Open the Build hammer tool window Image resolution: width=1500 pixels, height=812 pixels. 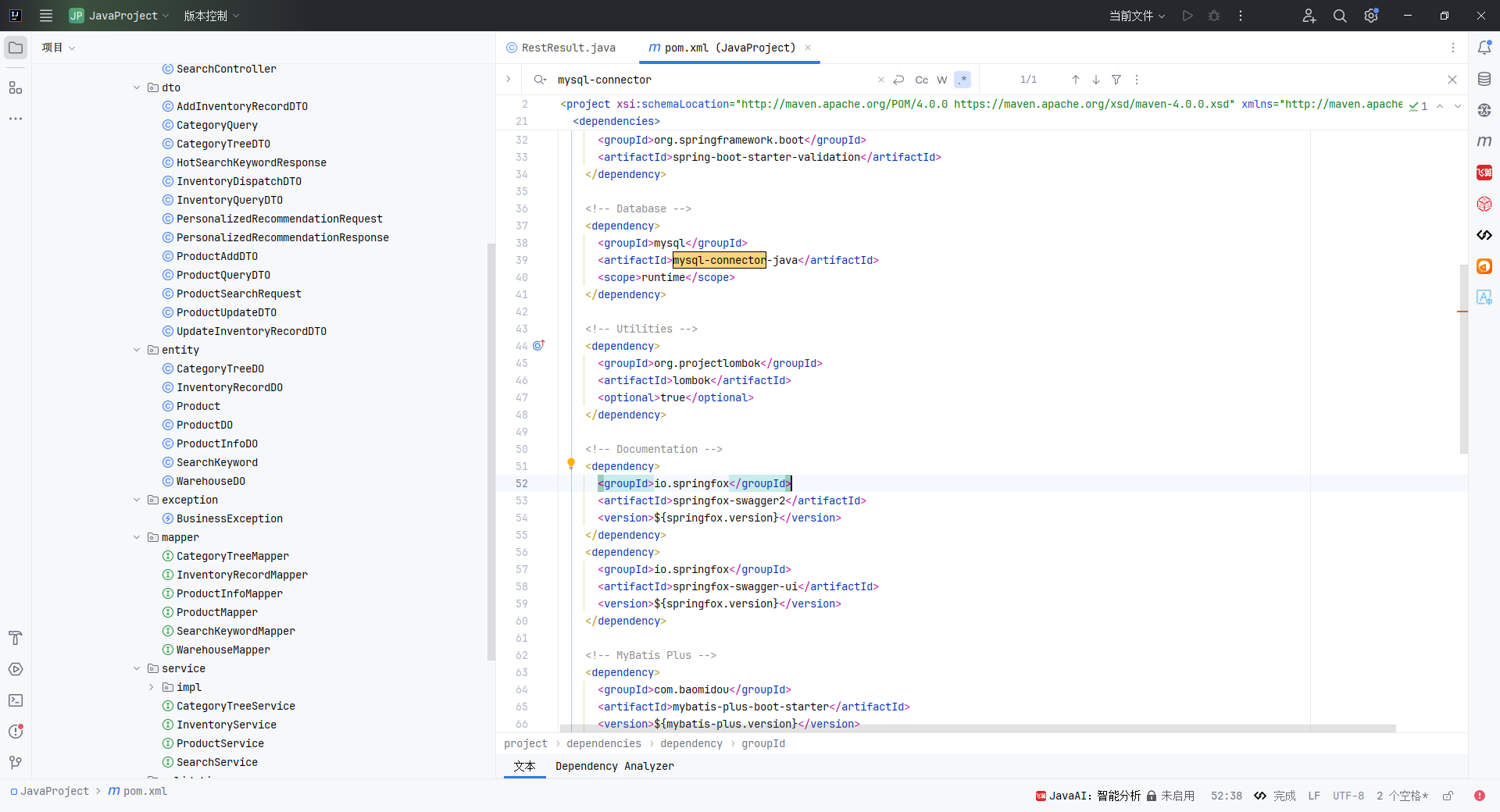(16, 638)
